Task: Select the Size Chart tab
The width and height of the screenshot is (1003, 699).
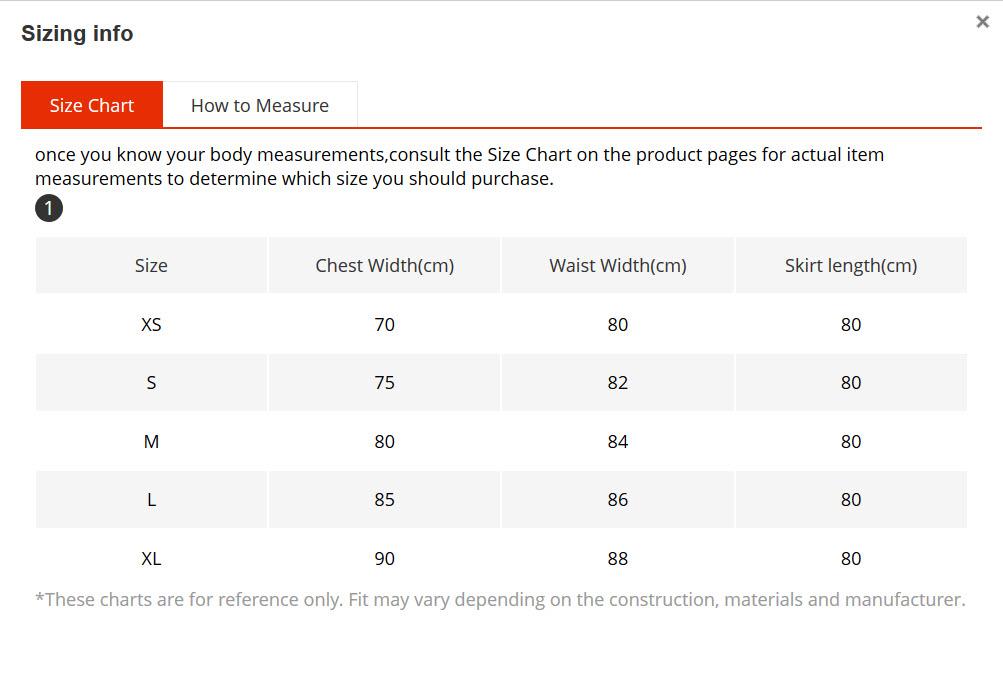Action: [x=92, y=105]
